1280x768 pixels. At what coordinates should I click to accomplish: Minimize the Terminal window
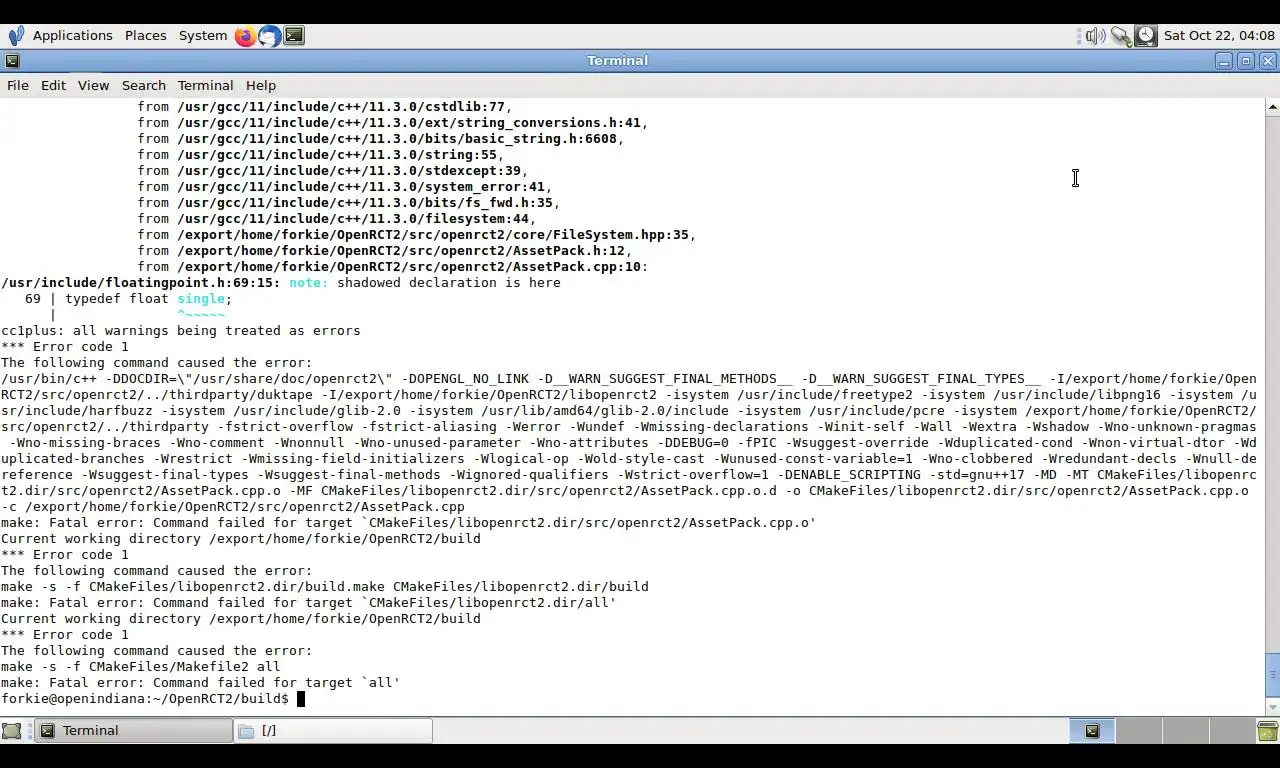point(1224,61)
